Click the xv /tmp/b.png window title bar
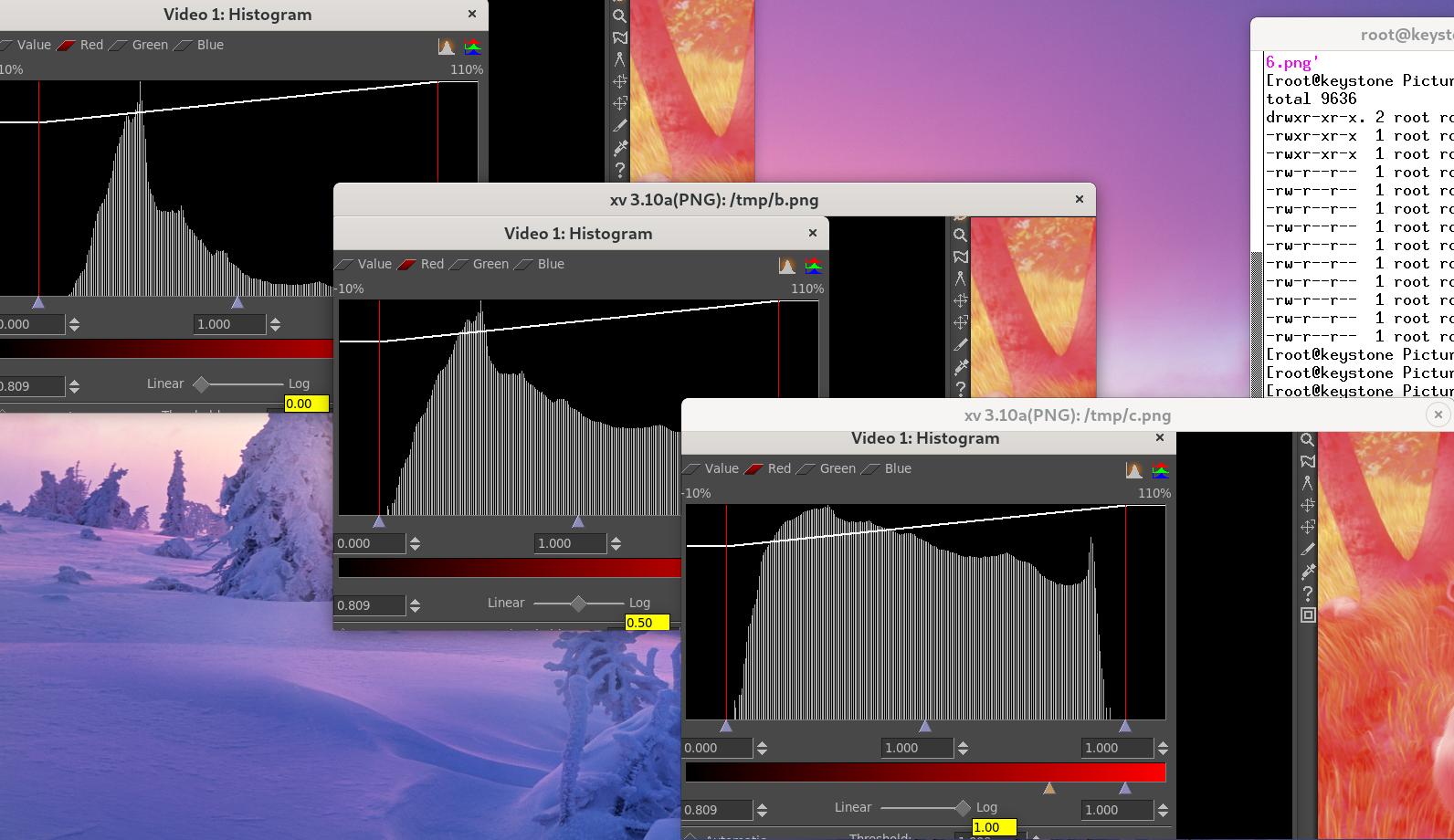Image resolution: width=1454 pixels, height=840 pixels. (x=712, y=200)
